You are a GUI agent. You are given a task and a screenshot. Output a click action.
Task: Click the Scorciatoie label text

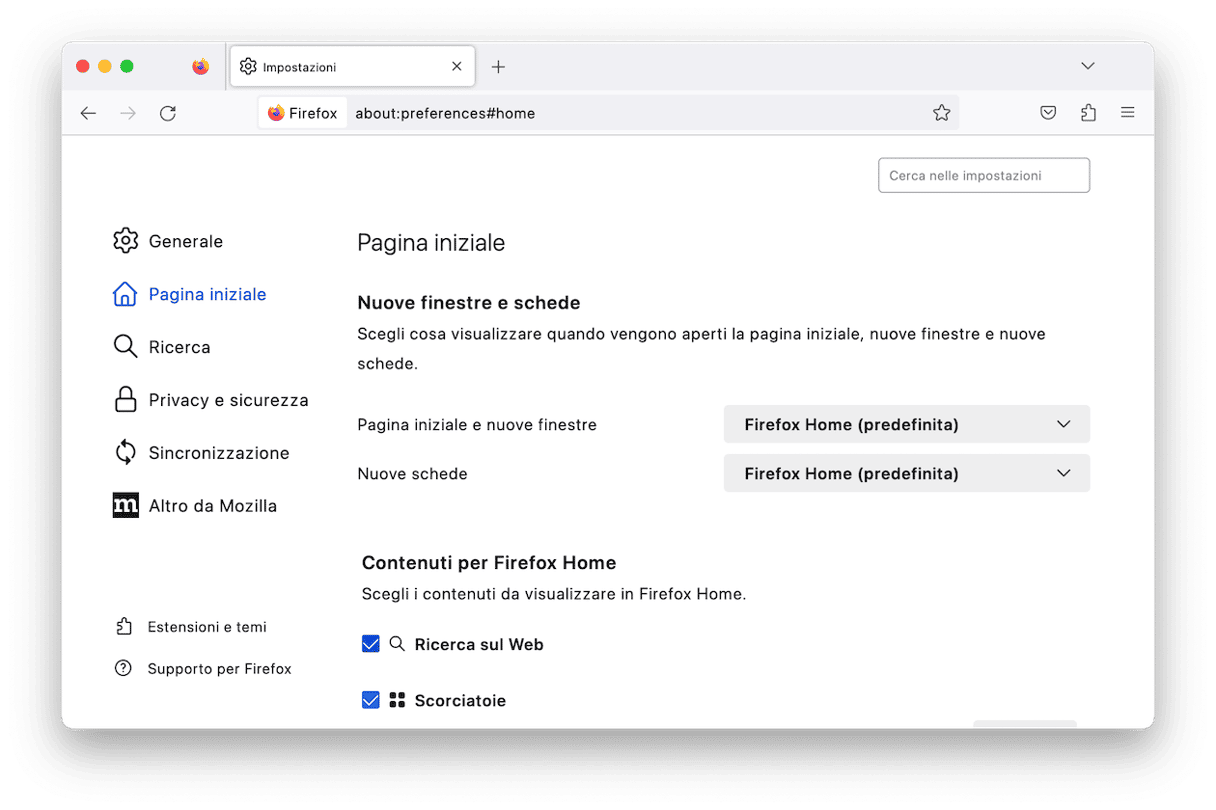[460, 701]
